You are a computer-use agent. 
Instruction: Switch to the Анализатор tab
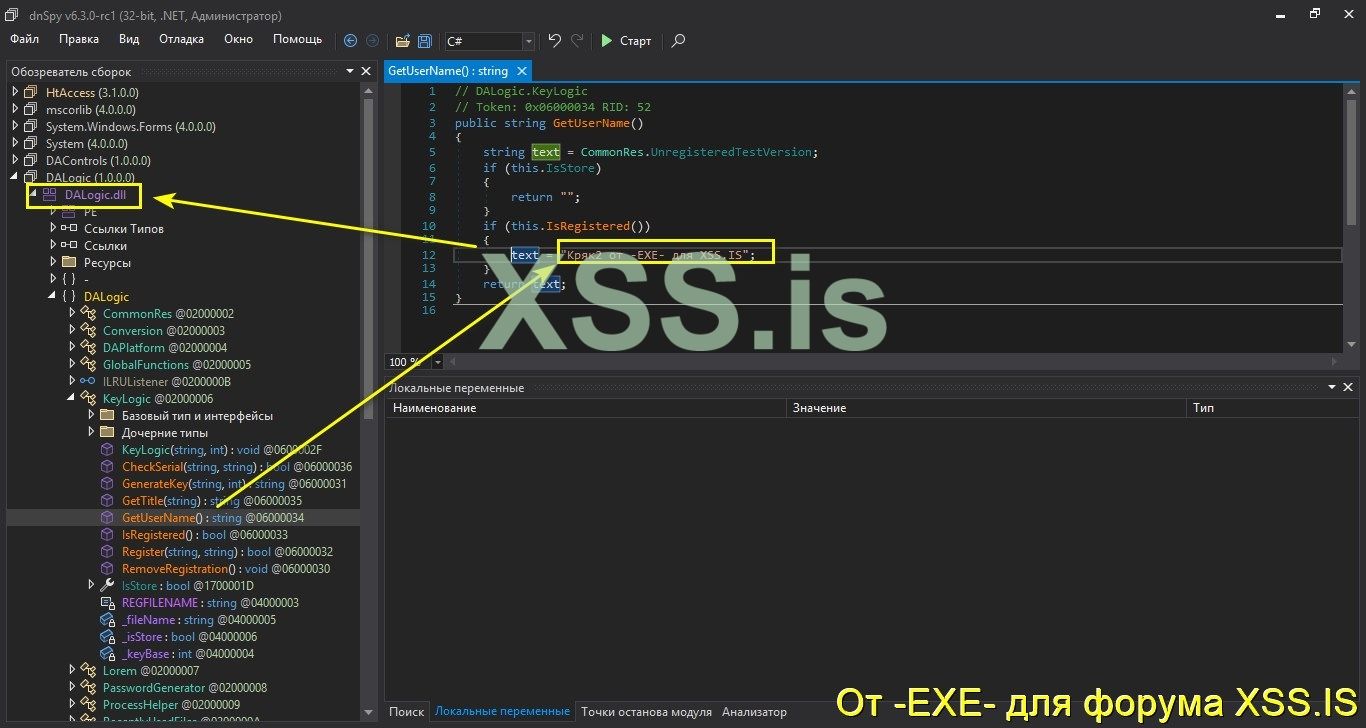[x=754, y=712]
